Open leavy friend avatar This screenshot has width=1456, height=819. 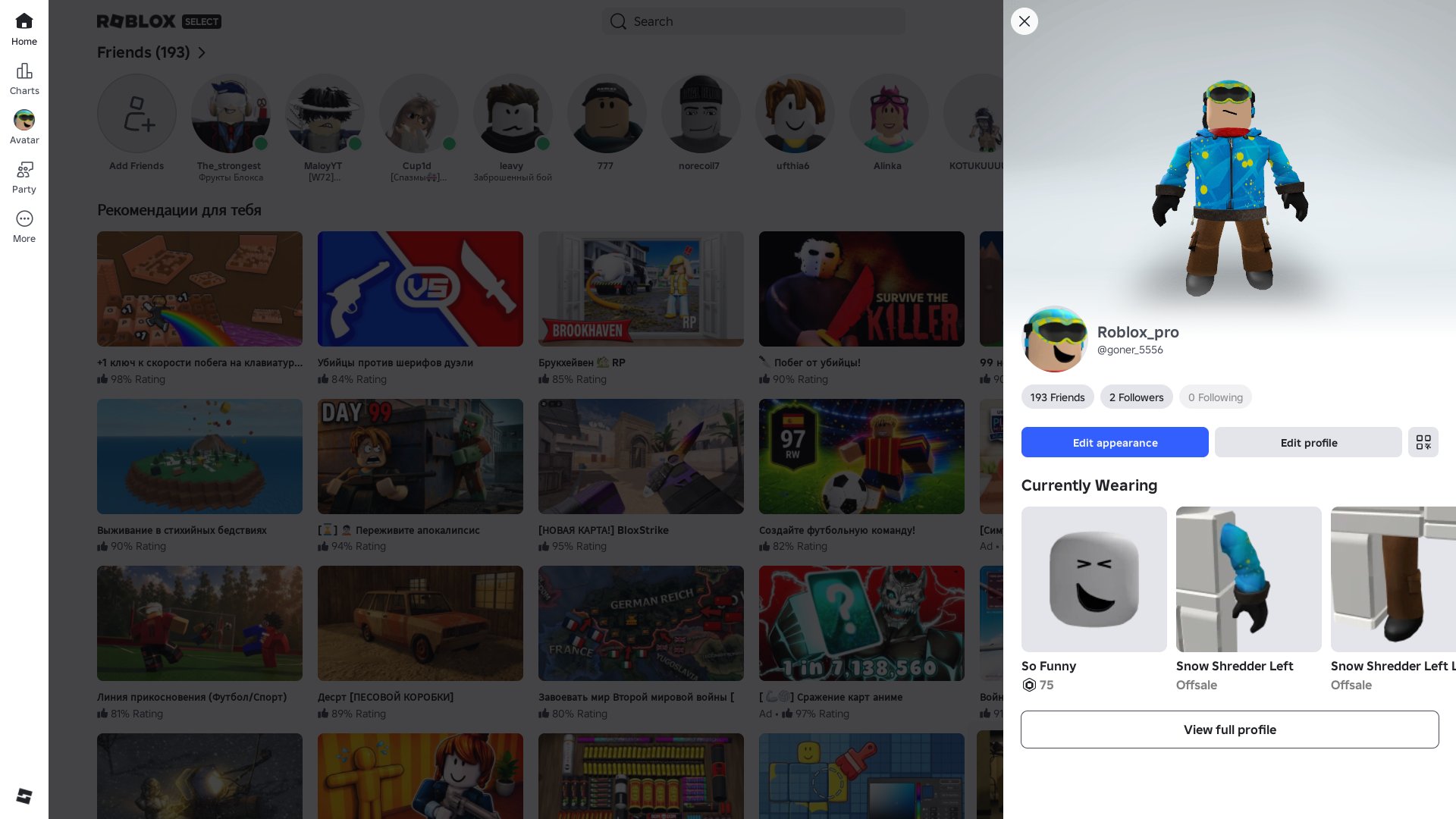pos(513,114)
